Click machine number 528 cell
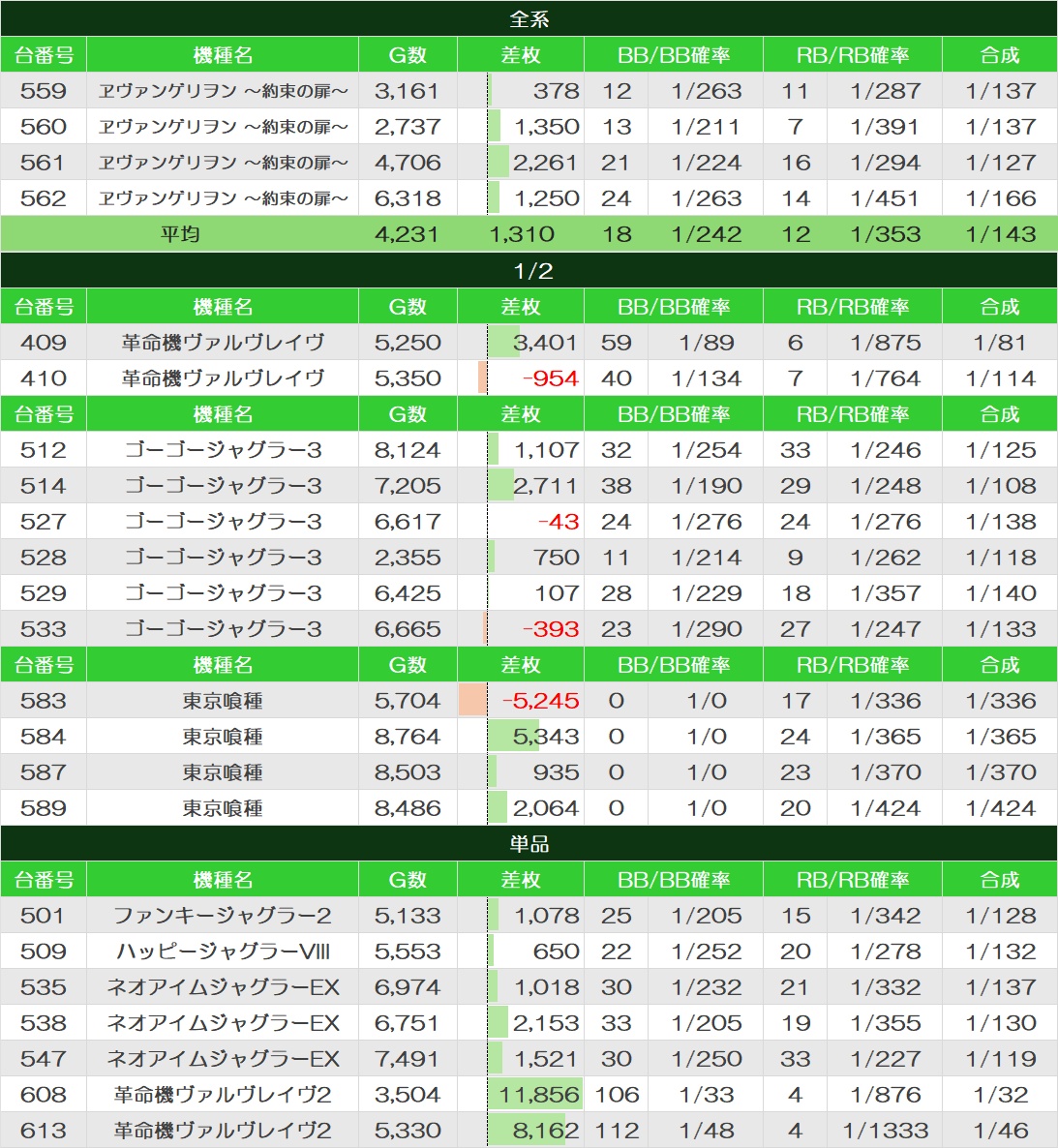Image resolution: width=1058 pixels, height=1148 pixels. (x=44, y=558)
